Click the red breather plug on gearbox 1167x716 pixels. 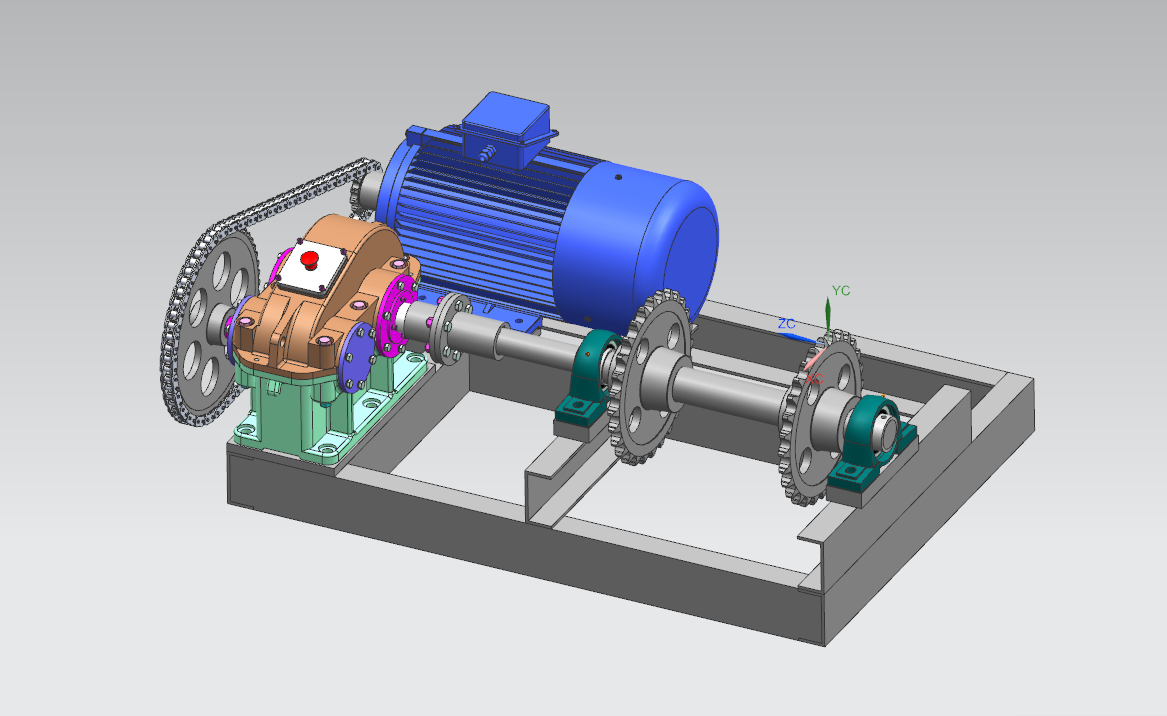coord(310,260)
